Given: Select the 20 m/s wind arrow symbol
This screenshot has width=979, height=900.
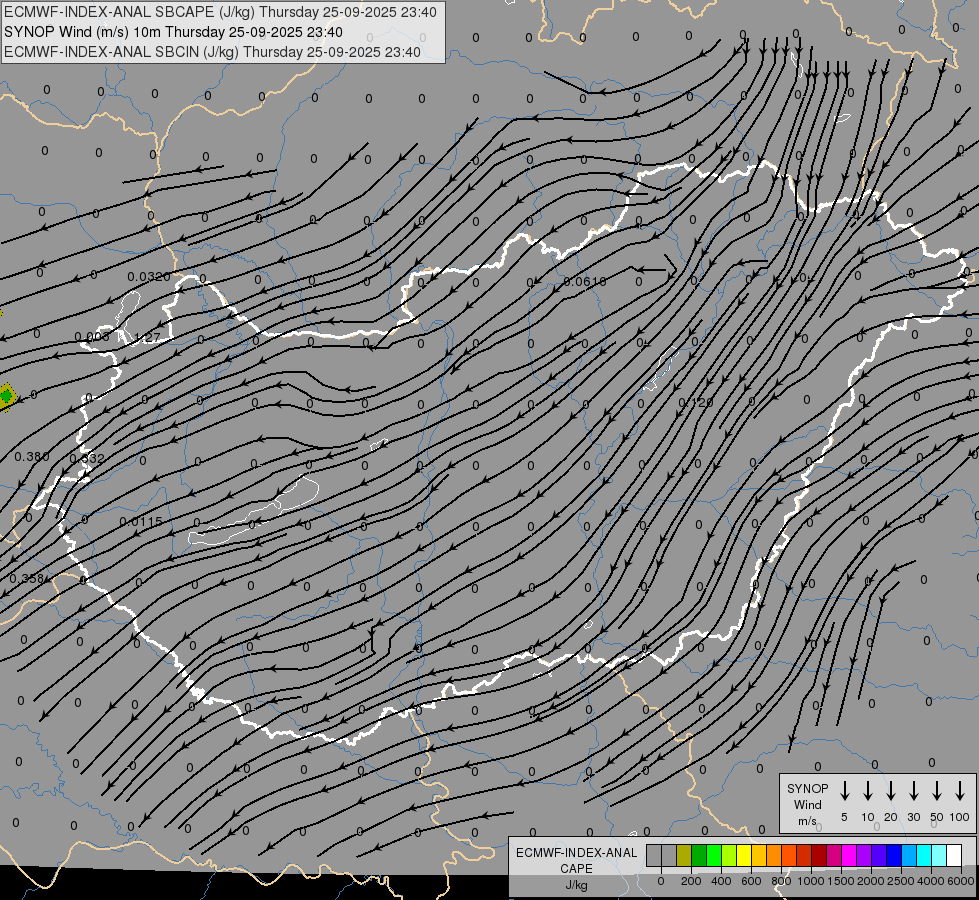Looking at the screenshot, I should (891, 791).
